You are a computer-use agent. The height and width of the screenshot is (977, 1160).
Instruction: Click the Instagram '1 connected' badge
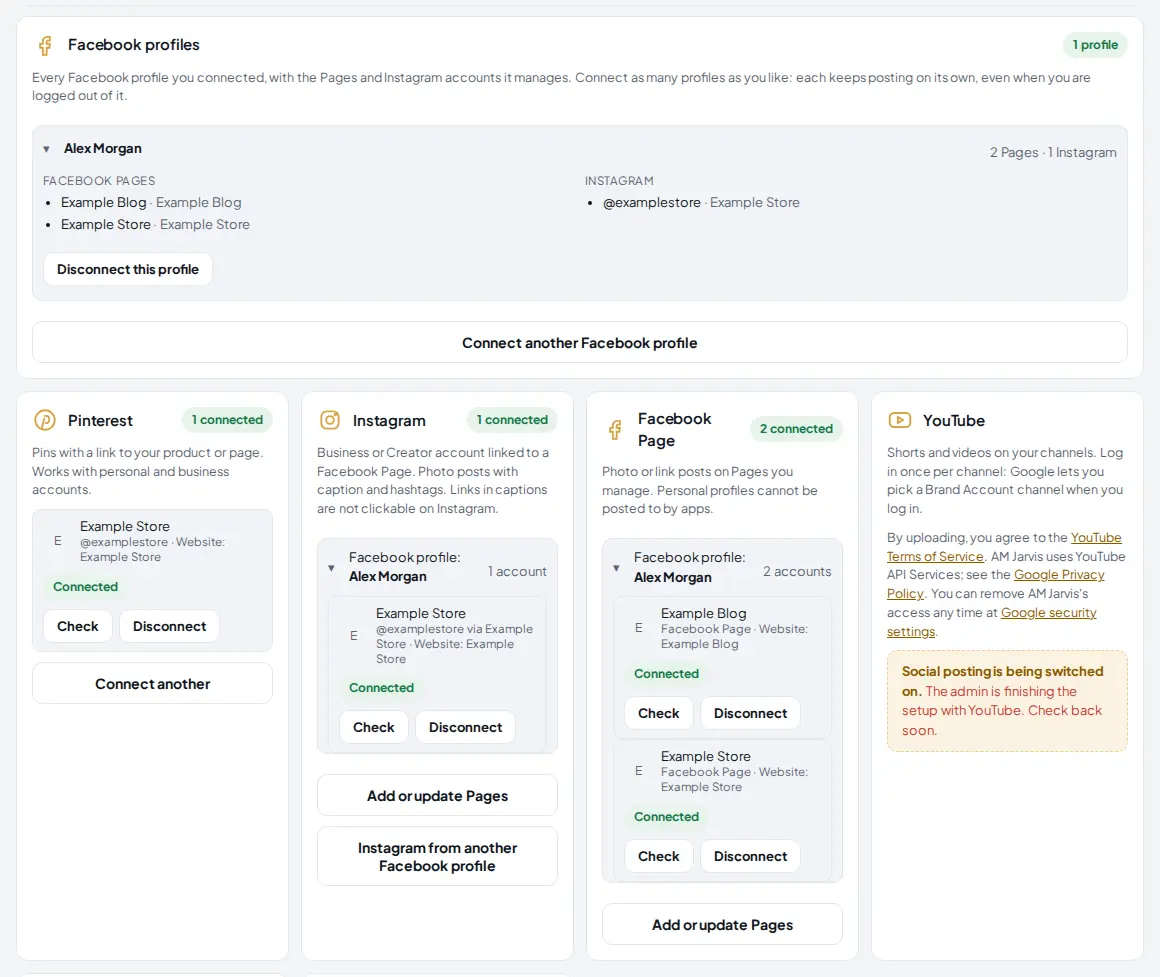coord(512,419)
